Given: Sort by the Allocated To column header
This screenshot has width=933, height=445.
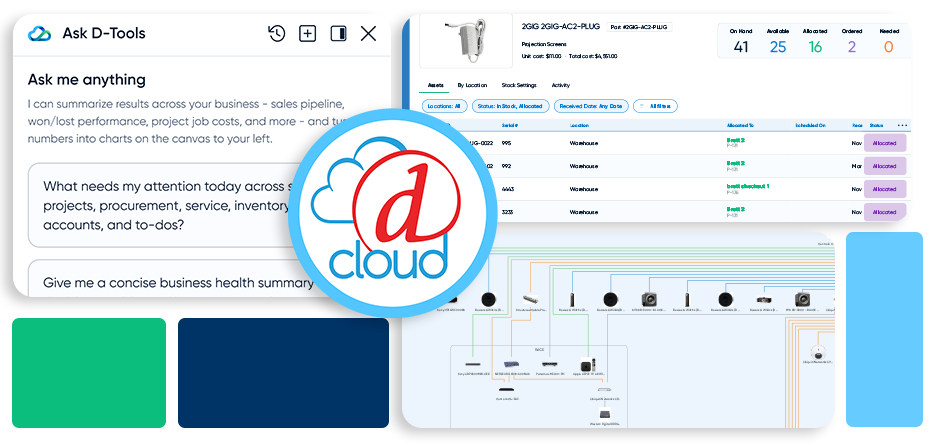Looking at the screenshot, I should coord(740,126).
